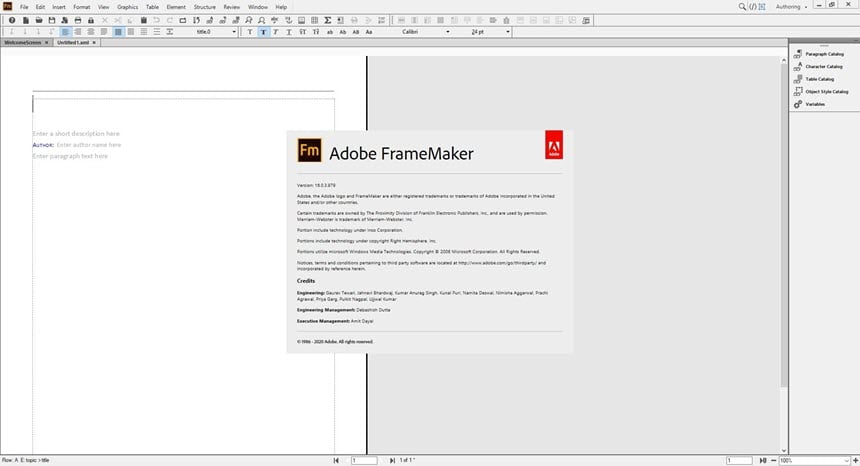Go to last page arrow in status bar

(392, 461)
